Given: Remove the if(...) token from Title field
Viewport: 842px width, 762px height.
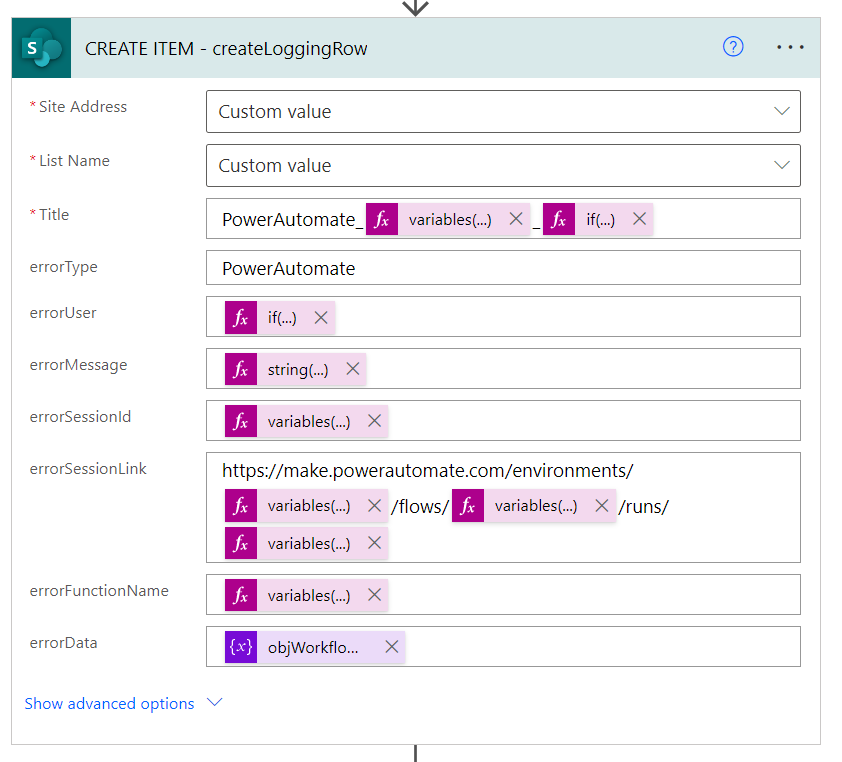Looking at the screenshot, I should tap(639, 219).
